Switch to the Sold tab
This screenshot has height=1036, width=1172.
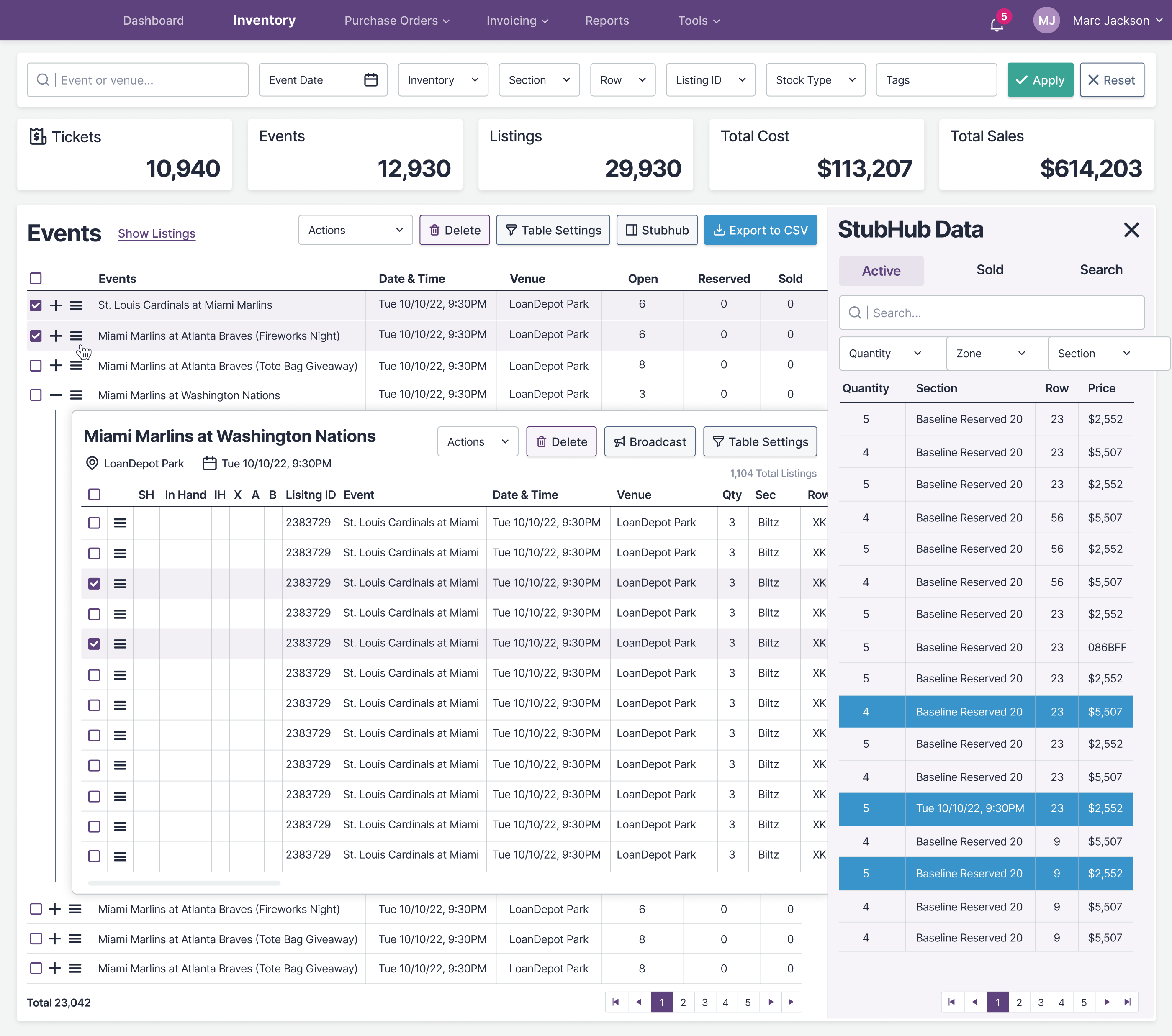pos(990,270)
